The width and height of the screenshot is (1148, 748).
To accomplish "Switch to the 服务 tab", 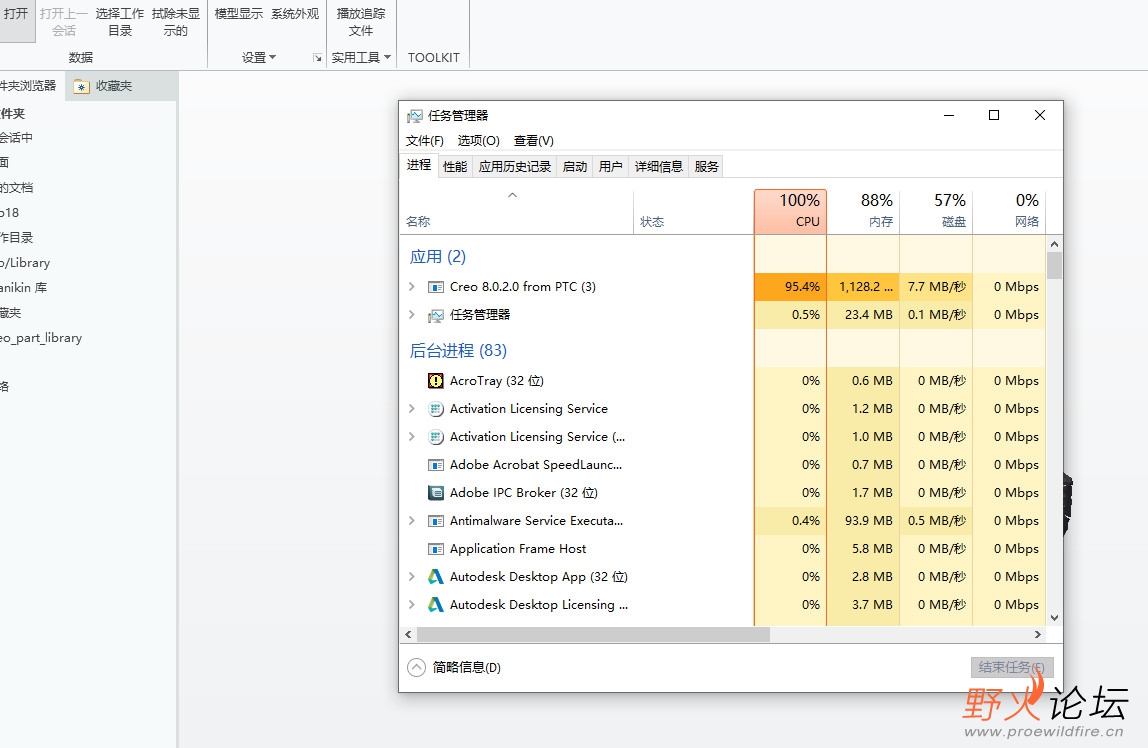I will tap(707, 167).
